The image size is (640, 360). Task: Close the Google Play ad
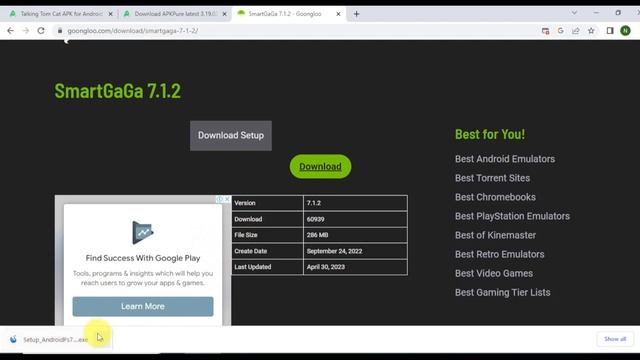pos(227,199)
